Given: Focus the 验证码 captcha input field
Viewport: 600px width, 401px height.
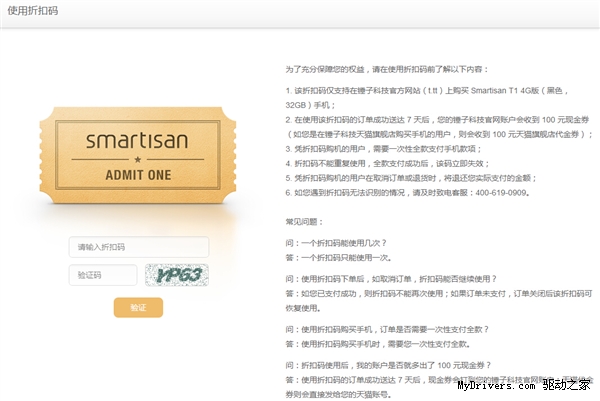Looking at the screenshot, I should 103,275.
